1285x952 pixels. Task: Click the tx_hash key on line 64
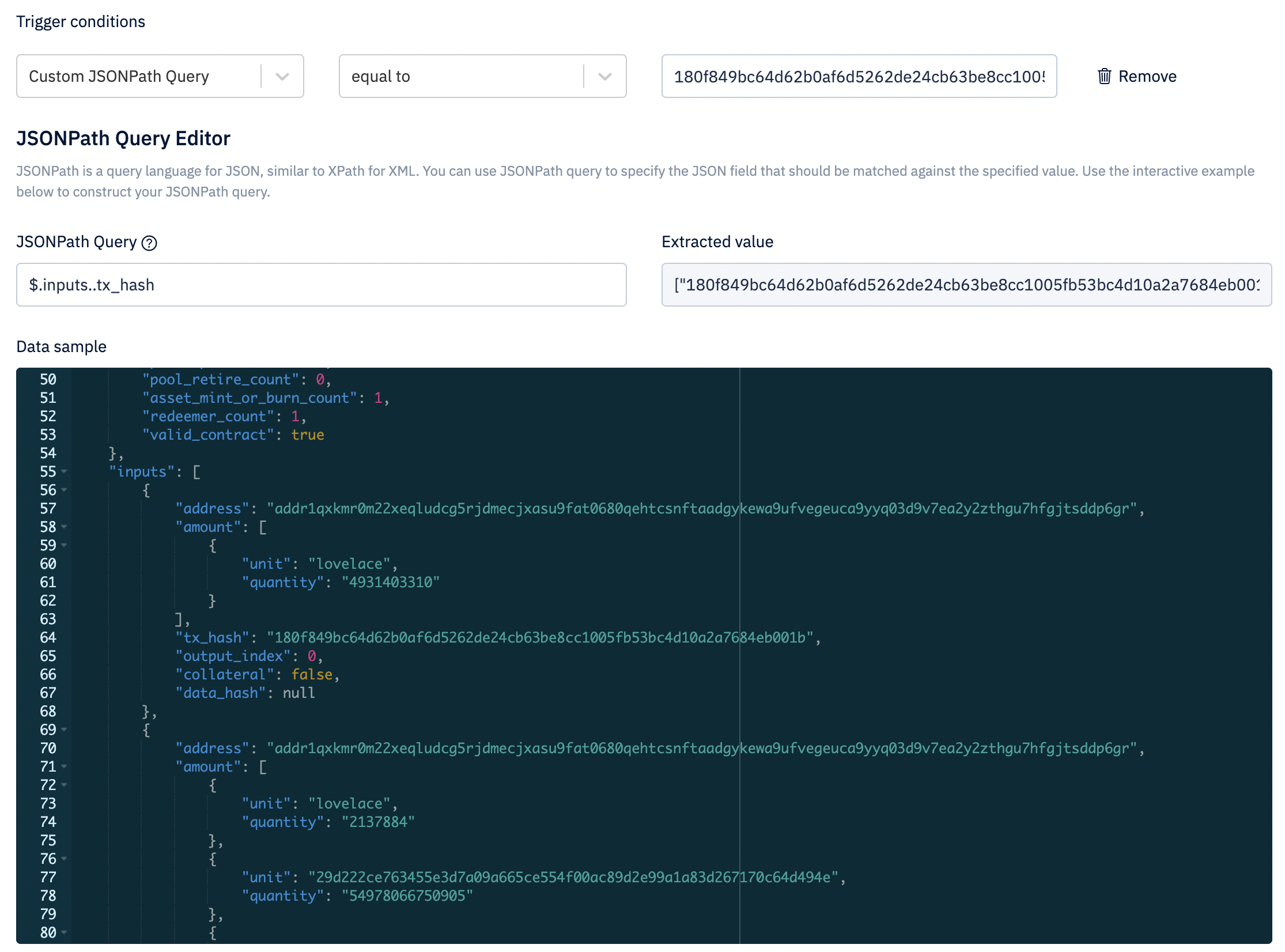(x=212, y=637)
